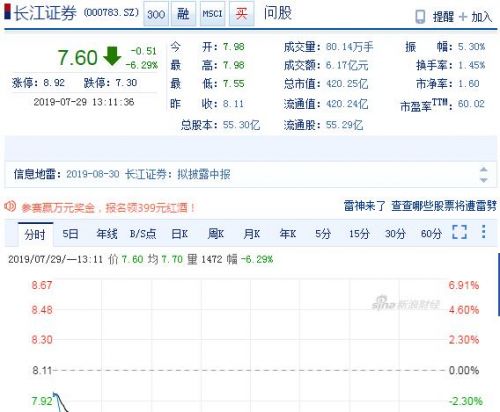Open the 问股 link
The height and width of the screenshot is (412, 500).
click(x=278, y=13)
